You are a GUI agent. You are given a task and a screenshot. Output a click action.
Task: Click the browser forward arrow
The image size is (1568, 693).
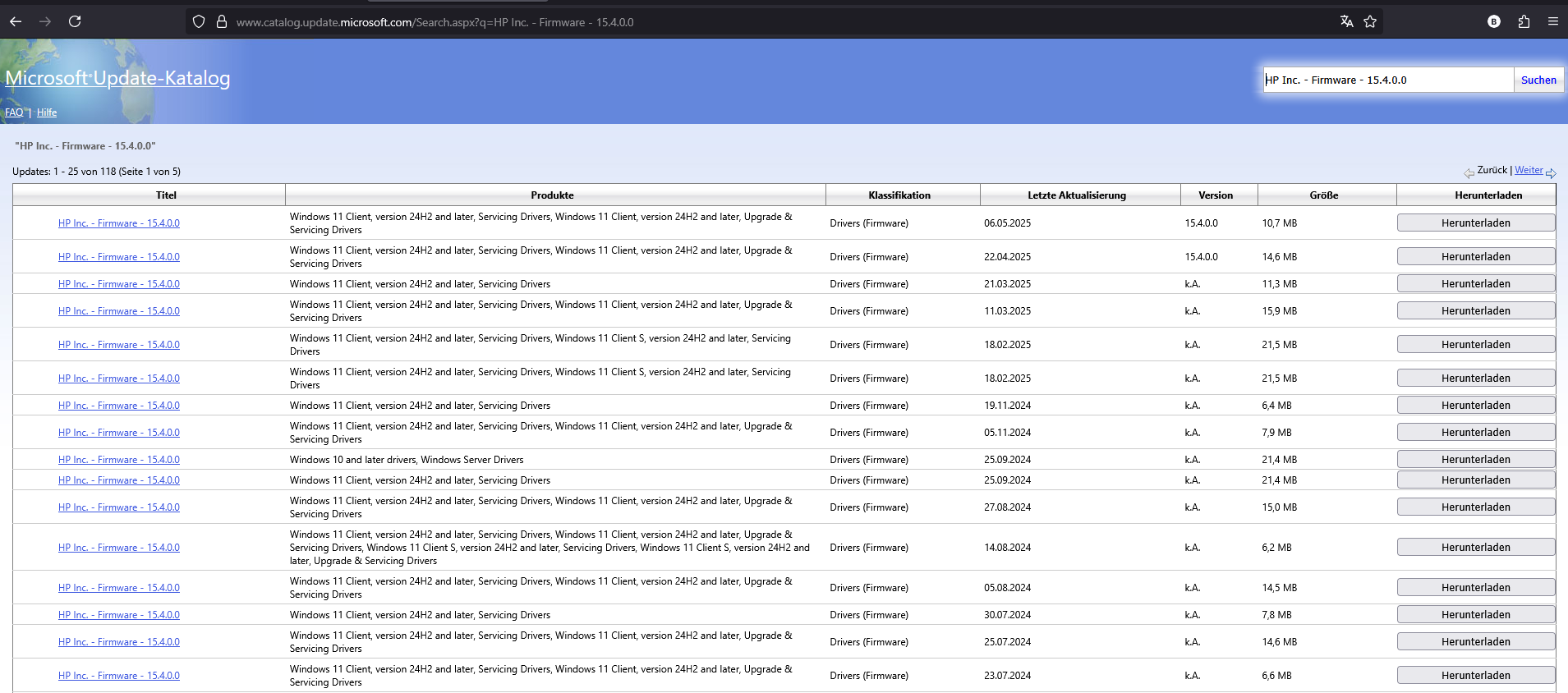click(x=45, y=22)
